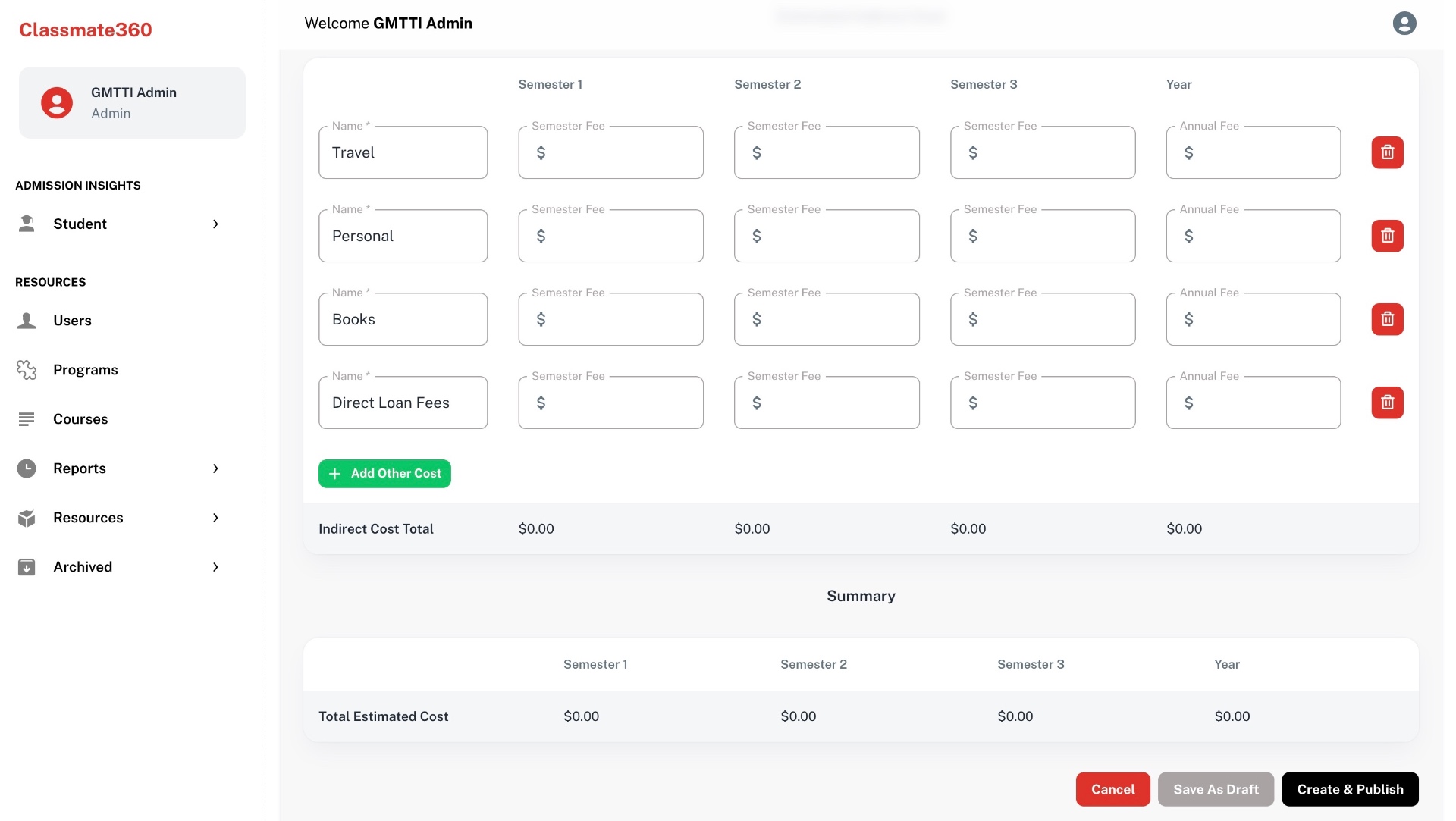
Task: Focus Books Semester 1 fee field
Action: pyautogui.click(x=610, y=319)
